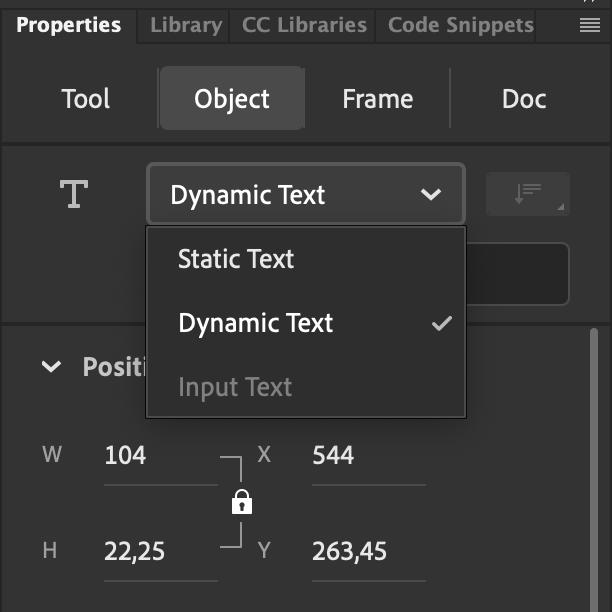Expand the Dynamic Text type dropdown
Viewport: 612px width, 612px height.
305,194
